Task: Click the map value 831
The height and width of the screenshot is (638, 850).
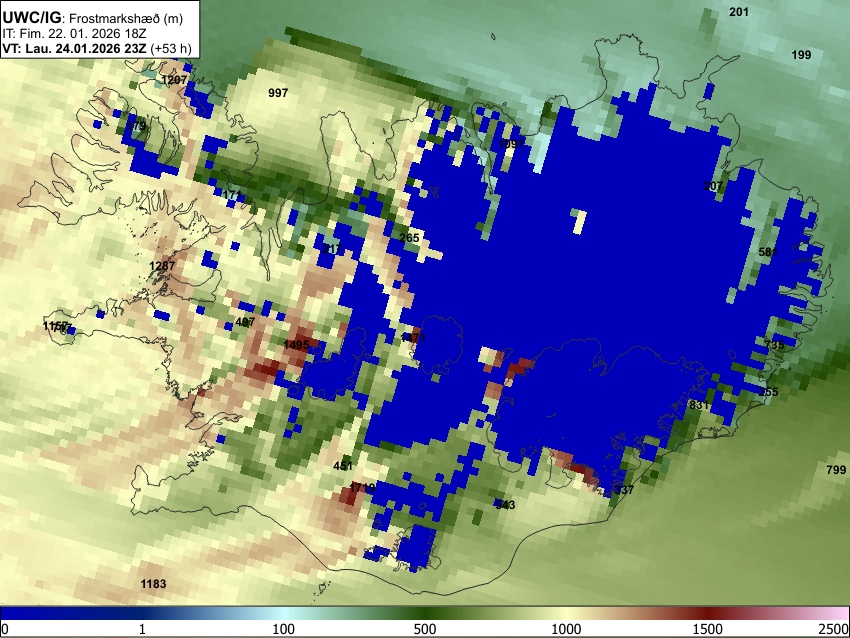Action: [699, 405]
